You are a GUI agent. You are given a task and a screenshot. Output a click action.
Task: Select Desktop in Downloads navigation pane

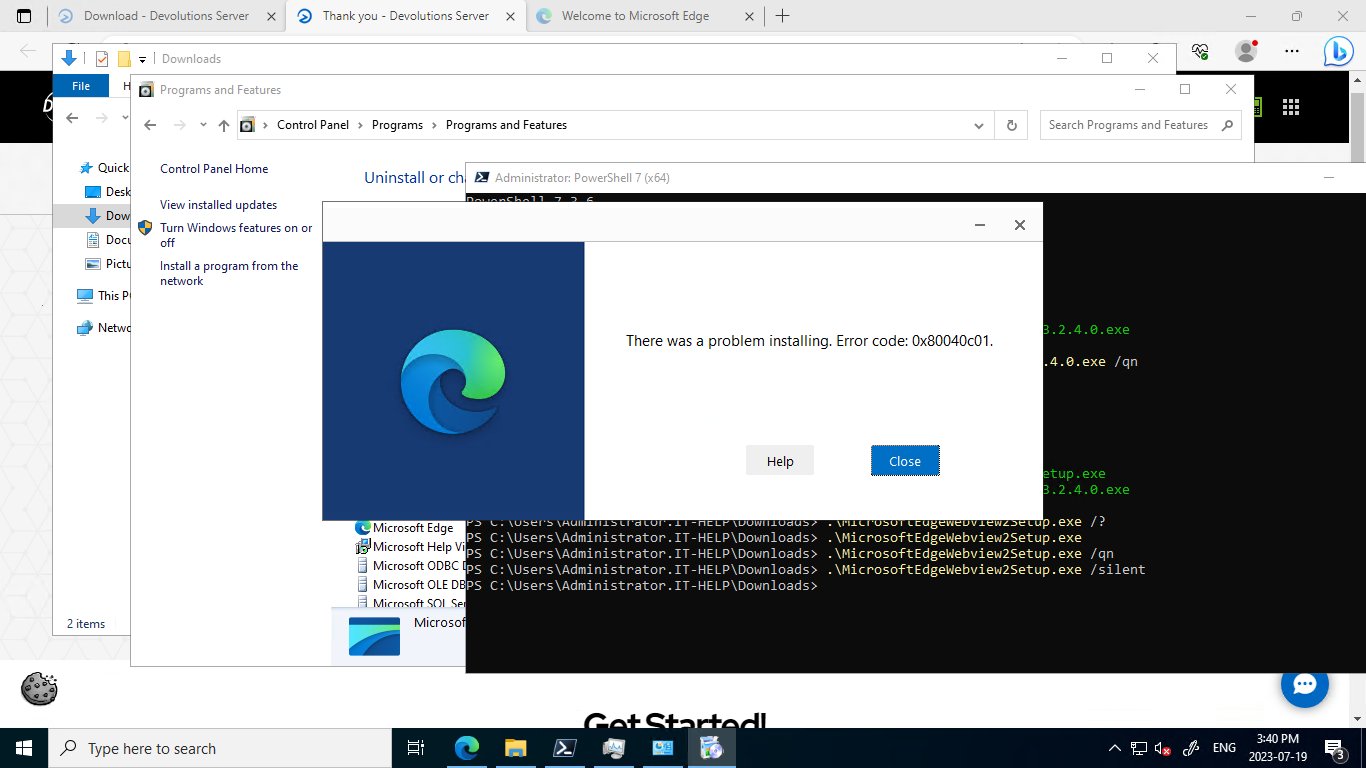[x=107, y=192]
